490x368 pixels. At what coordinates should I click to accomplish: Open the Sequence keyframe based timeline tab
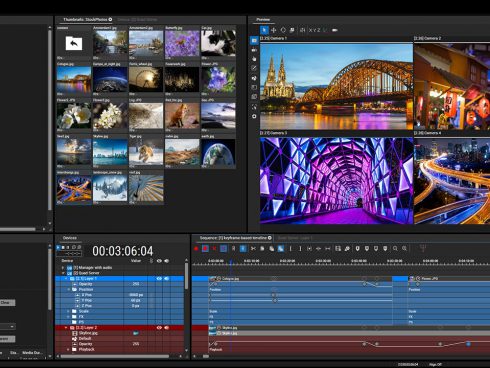(x=235, y=238)
